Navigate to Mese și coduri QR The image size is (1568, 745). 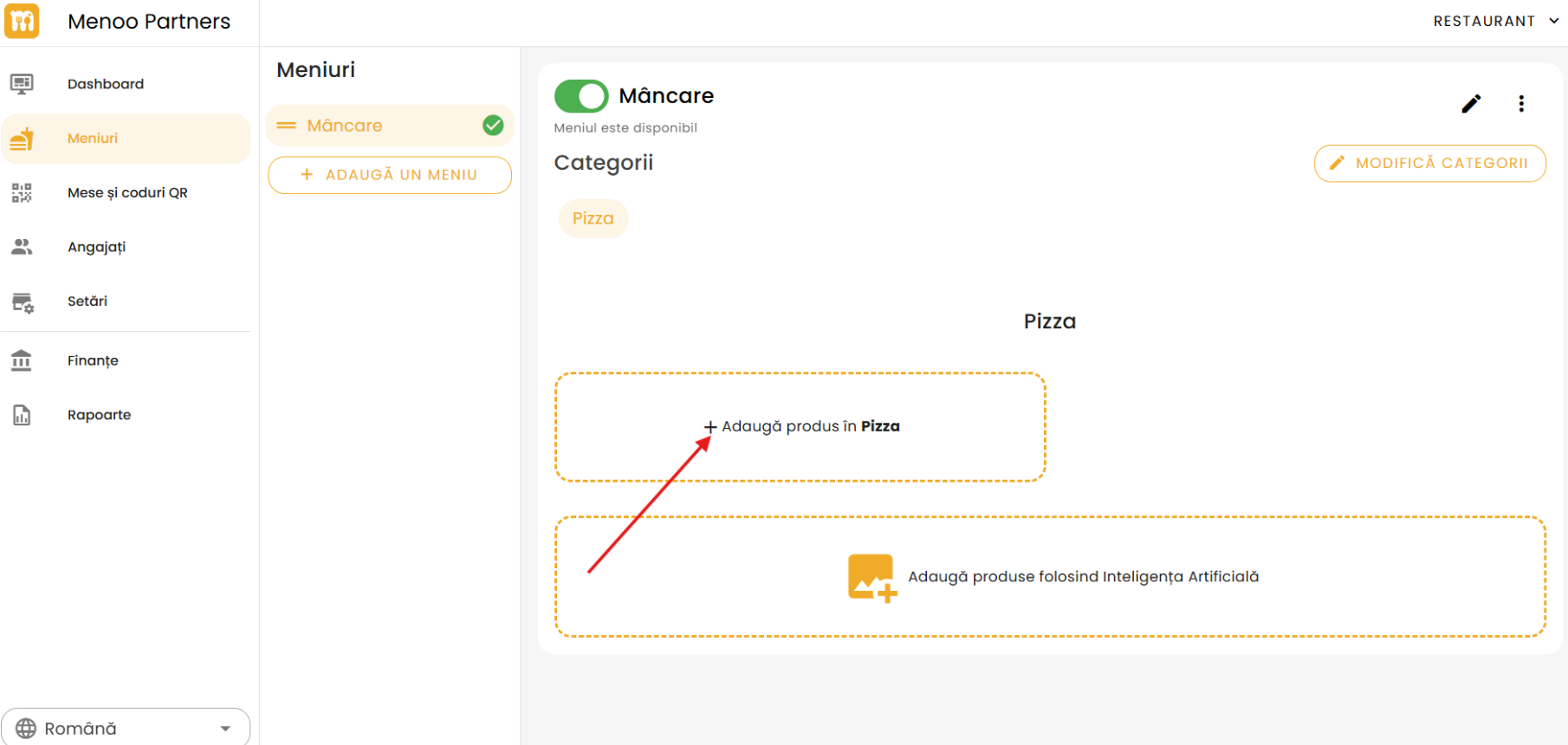coord(126,192)
